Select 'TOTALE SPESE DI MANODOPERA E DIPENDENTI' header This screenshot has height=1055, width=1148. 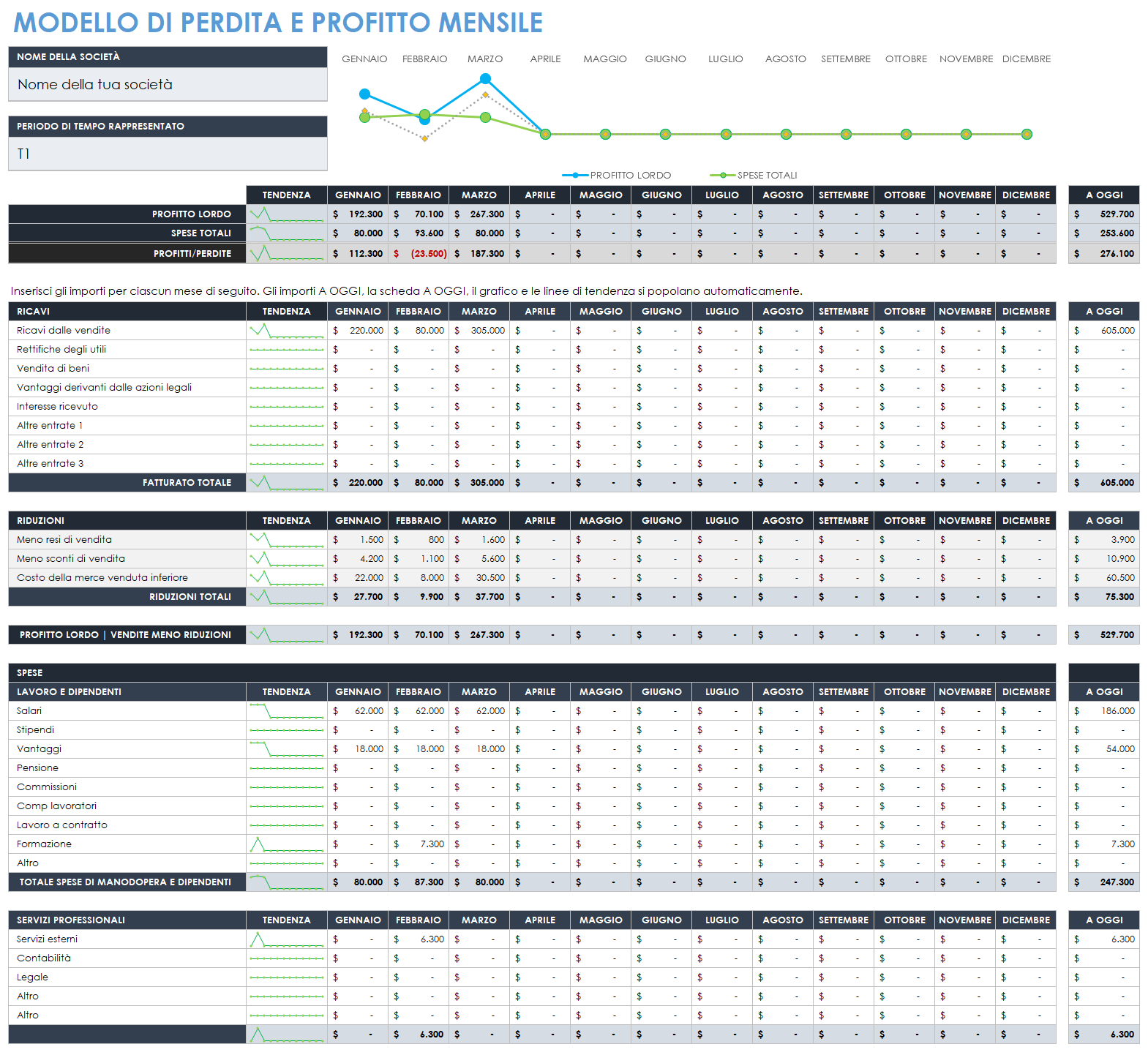[127, 882]
